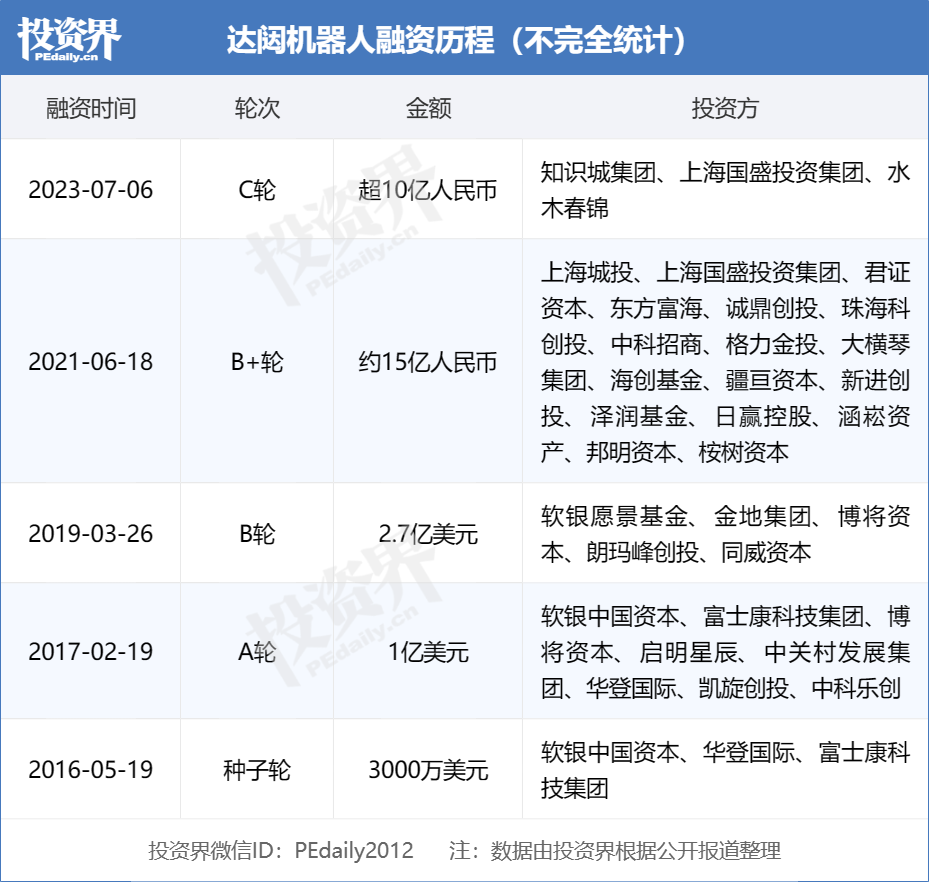
Task: Click the 轮次 column header
Action: click(x=257, y=108)
